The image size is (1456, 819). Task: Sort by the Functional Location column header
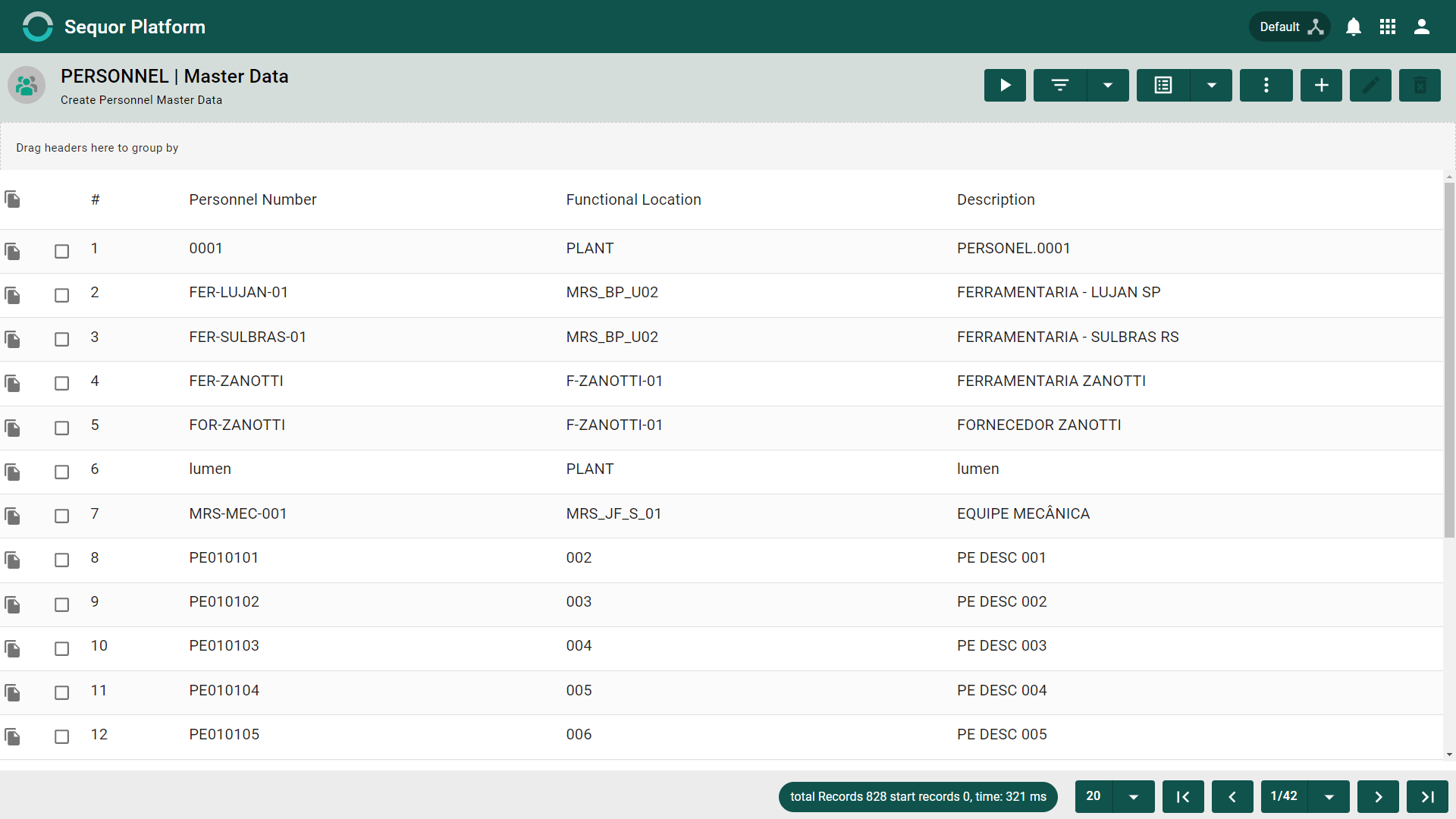[633, 199]
